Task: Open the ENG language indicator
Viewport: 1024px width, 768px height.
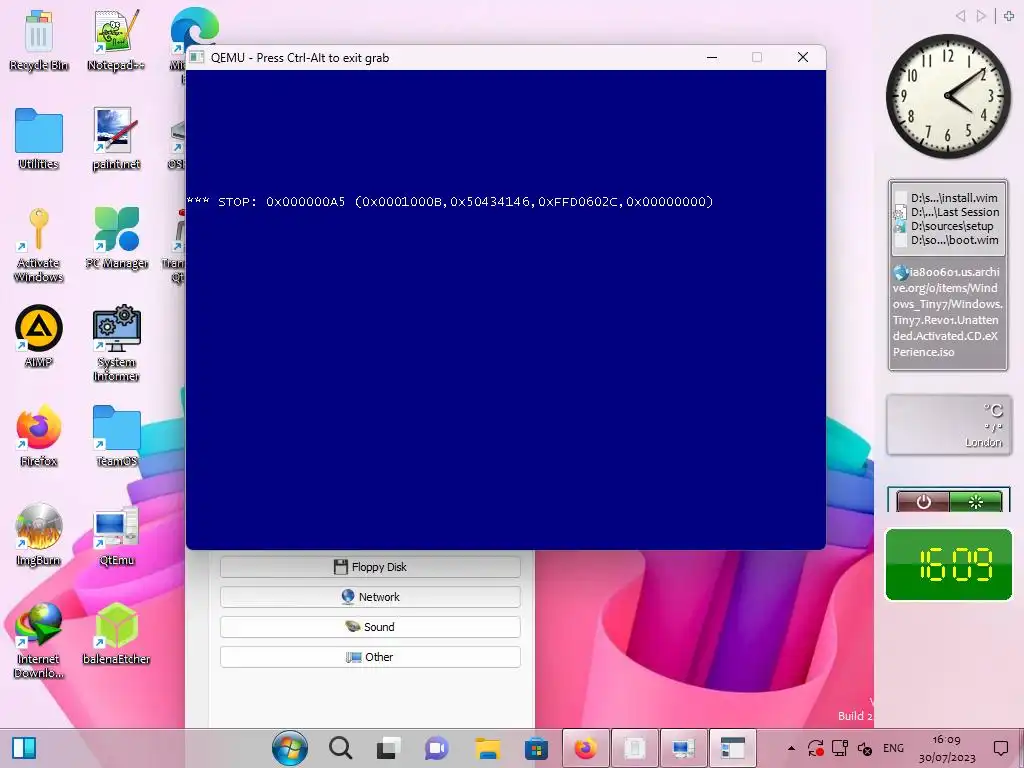Action: [893, 748]
